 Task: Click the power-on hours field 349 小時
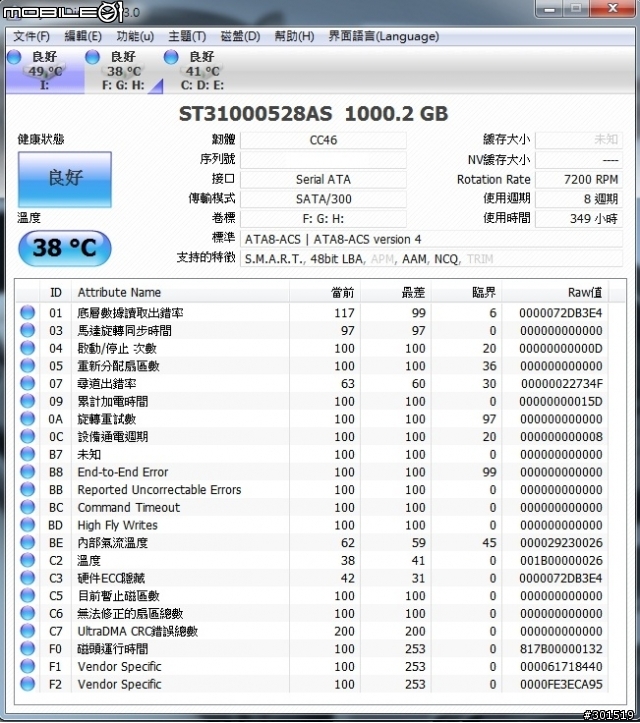(x=579, y=219)
